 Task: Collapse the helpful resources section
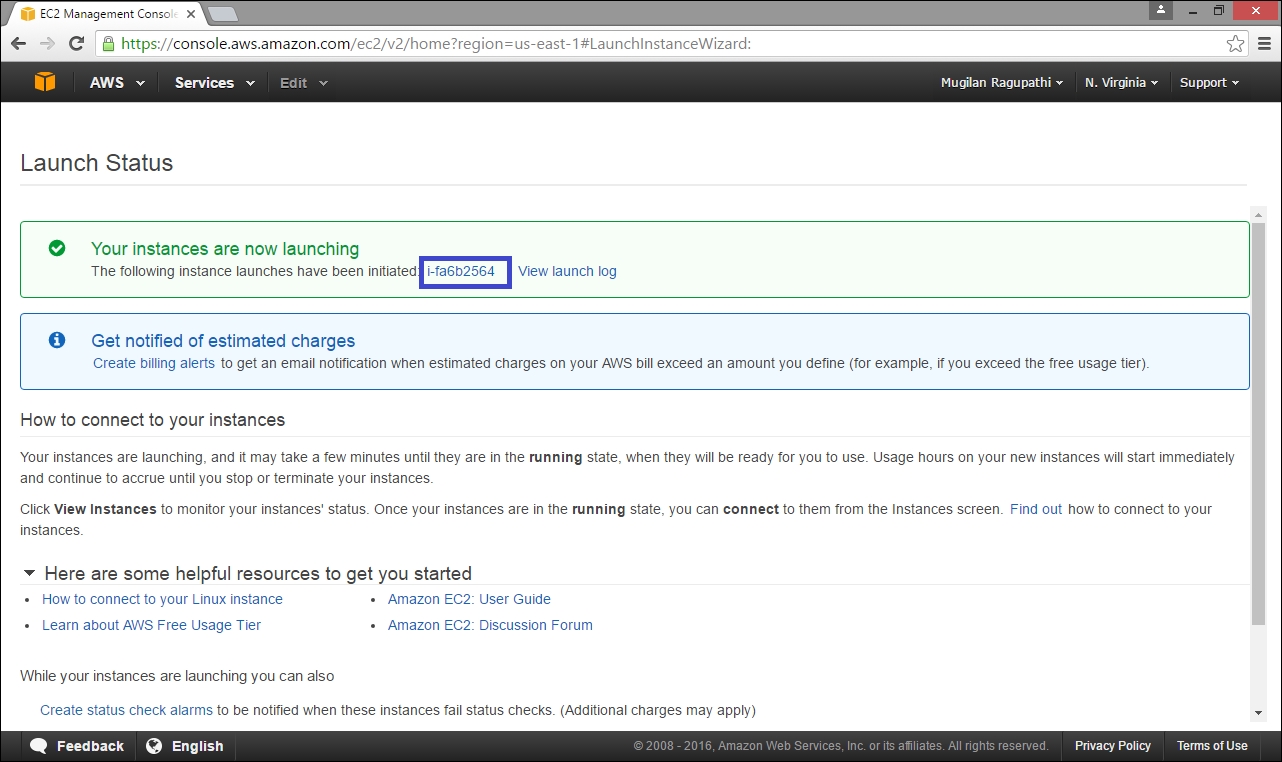tap(29, 574)
